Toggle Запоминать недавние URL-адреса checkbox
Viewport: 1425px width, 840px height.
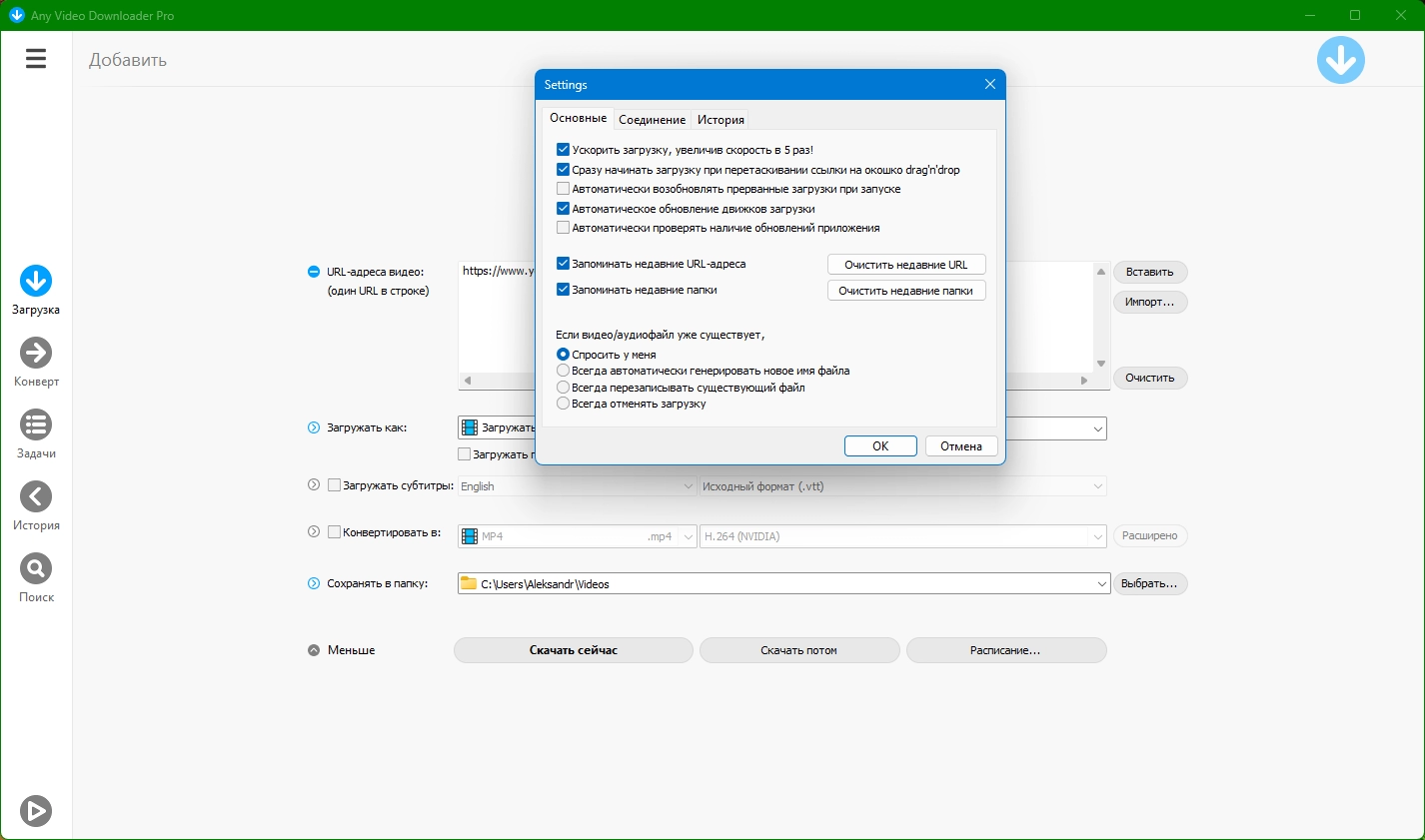click(x=563, y=264)
